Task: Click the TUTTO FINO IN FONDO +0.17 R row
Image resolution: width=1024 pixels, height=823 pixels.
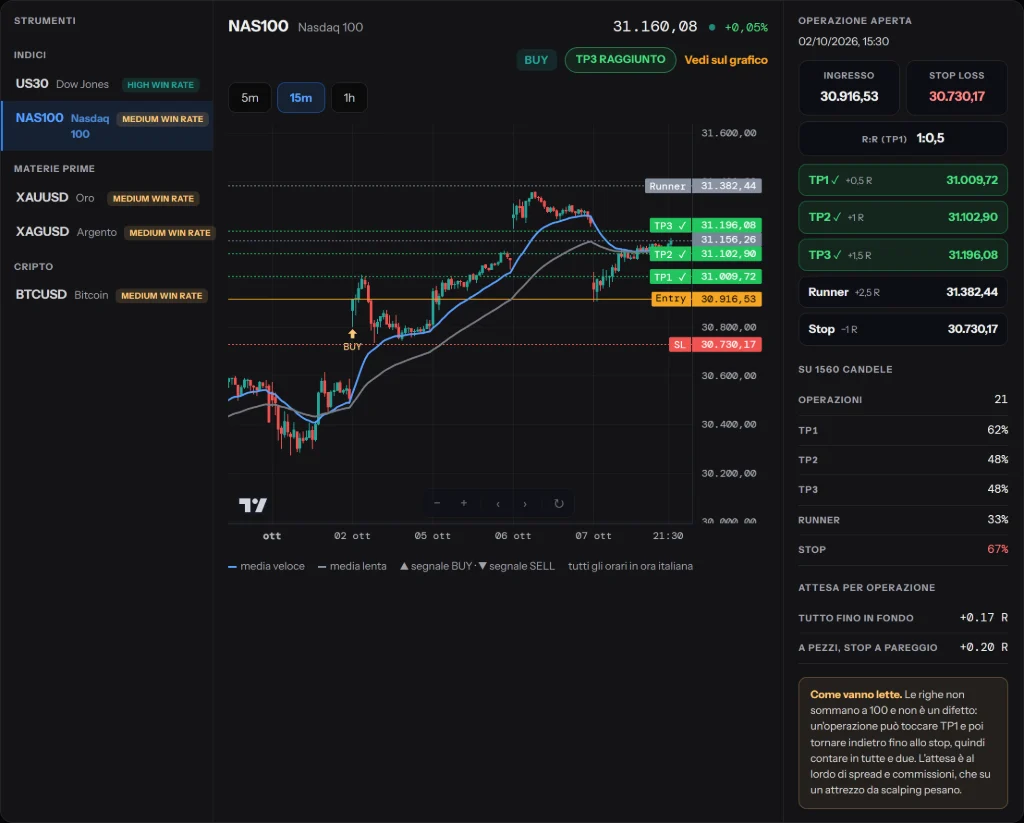Action: 903,617
